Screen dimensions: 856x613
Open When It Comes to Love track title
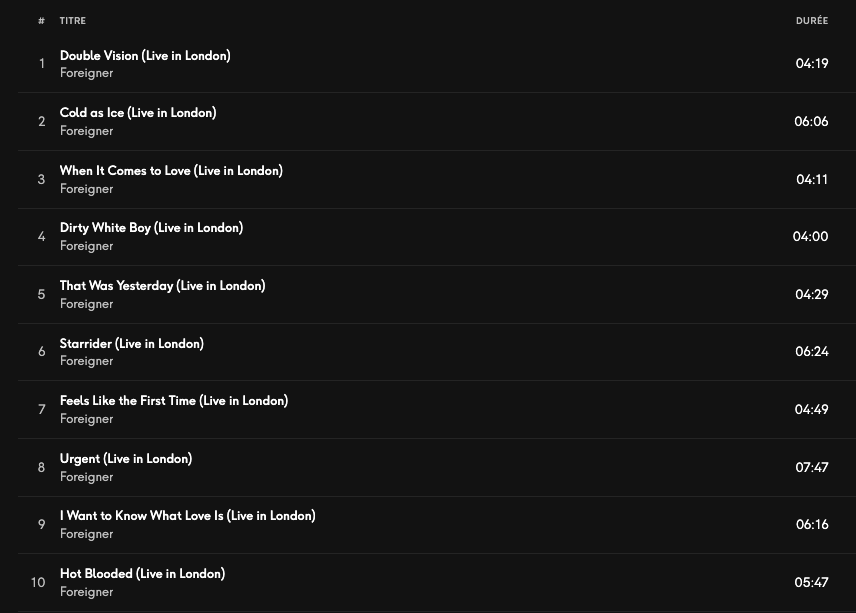coord(171,171)
